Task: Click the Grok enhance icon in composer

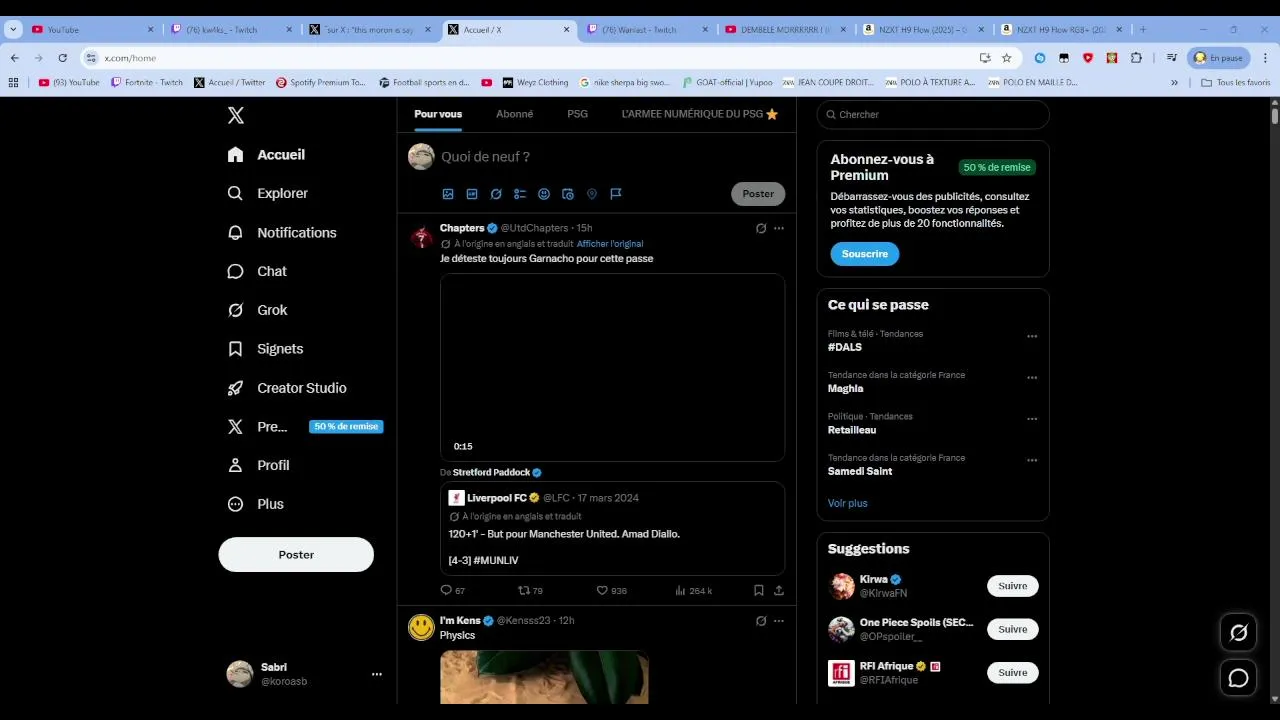Action: coord(496,194)
